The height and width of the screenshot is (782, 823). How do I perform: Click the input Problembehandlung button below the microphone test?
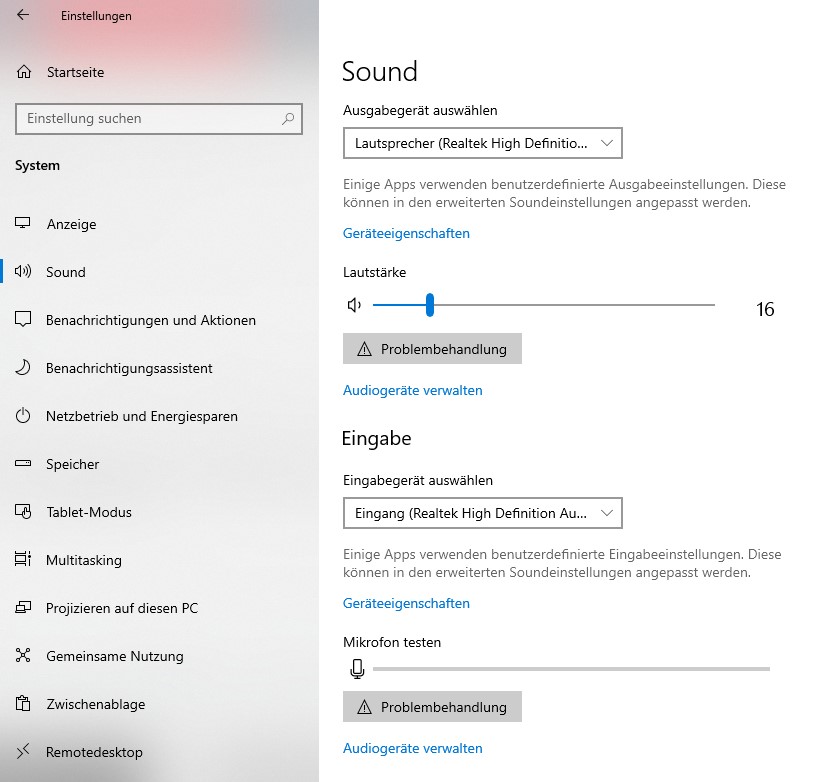tap(432, 706)
